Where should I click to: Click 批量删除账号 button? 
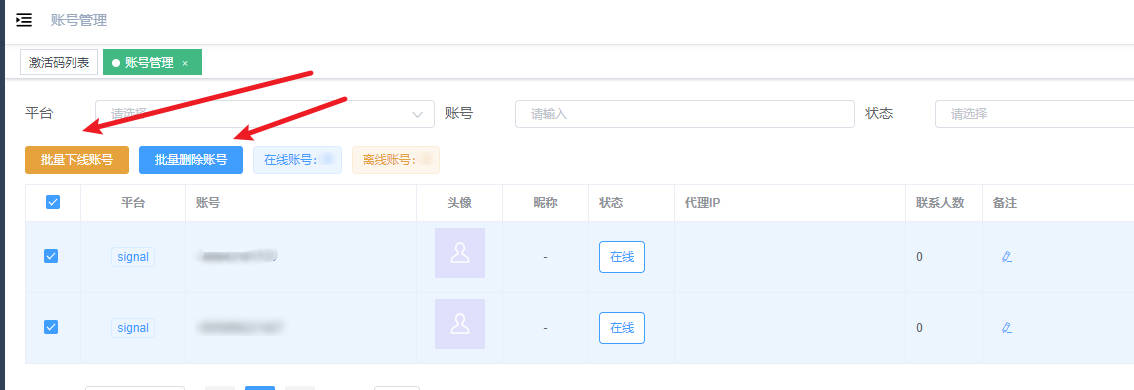click(191, 160)
